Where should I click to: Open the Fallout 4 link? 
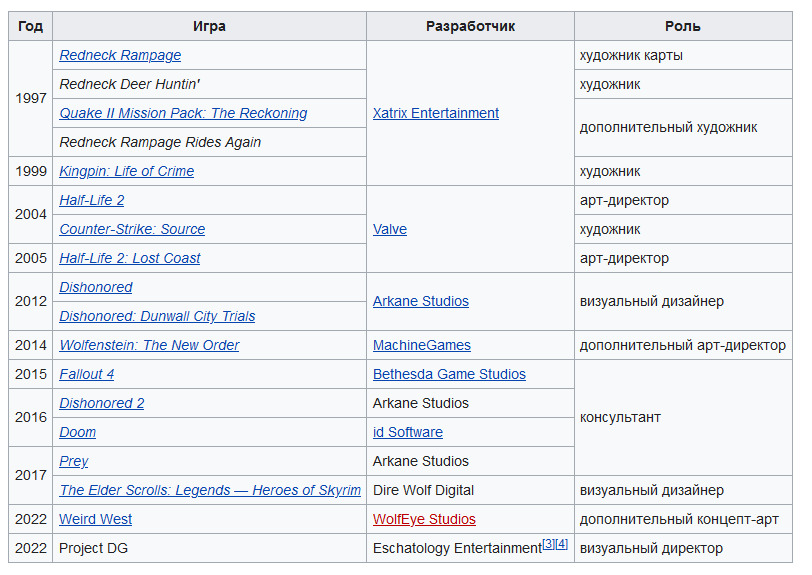click(86, 374)
